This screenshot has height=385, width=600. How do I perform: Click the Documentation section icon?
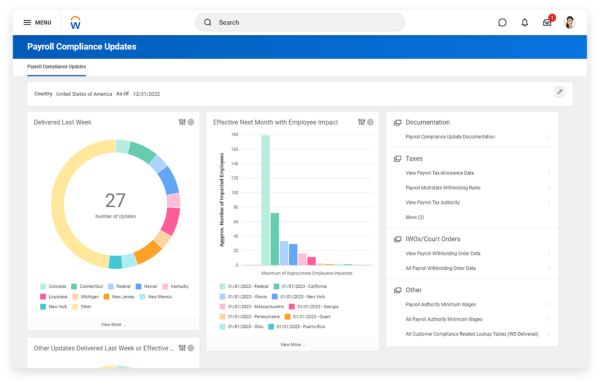point(398,122)
